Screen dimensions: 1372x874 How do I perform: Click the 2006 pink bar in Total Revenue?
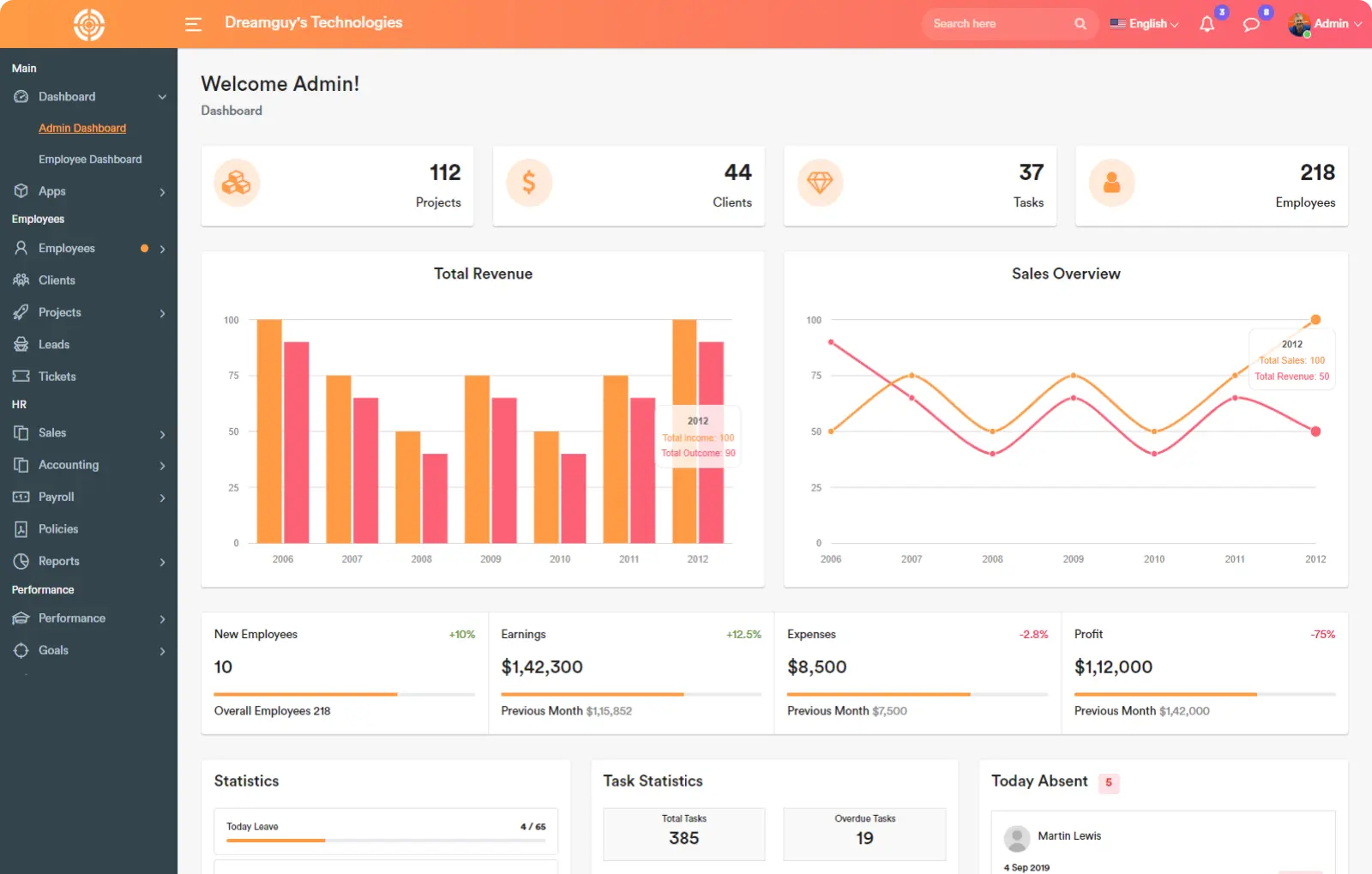coord(296,443)
